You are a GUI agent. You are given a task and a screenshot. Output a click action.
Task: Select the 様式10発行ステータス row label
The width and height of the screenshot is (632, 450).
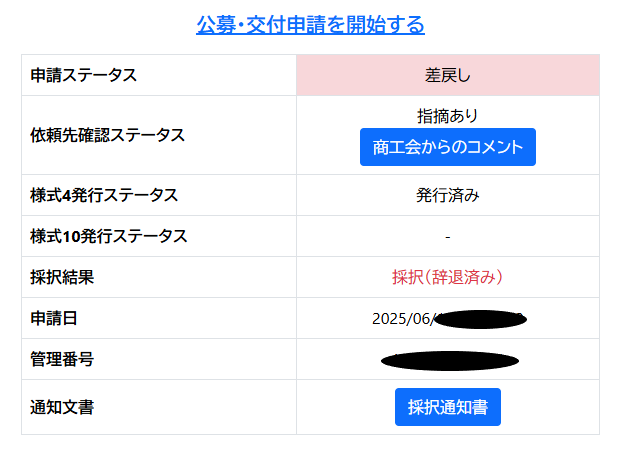pyautogui.click(x=108, y=236)
